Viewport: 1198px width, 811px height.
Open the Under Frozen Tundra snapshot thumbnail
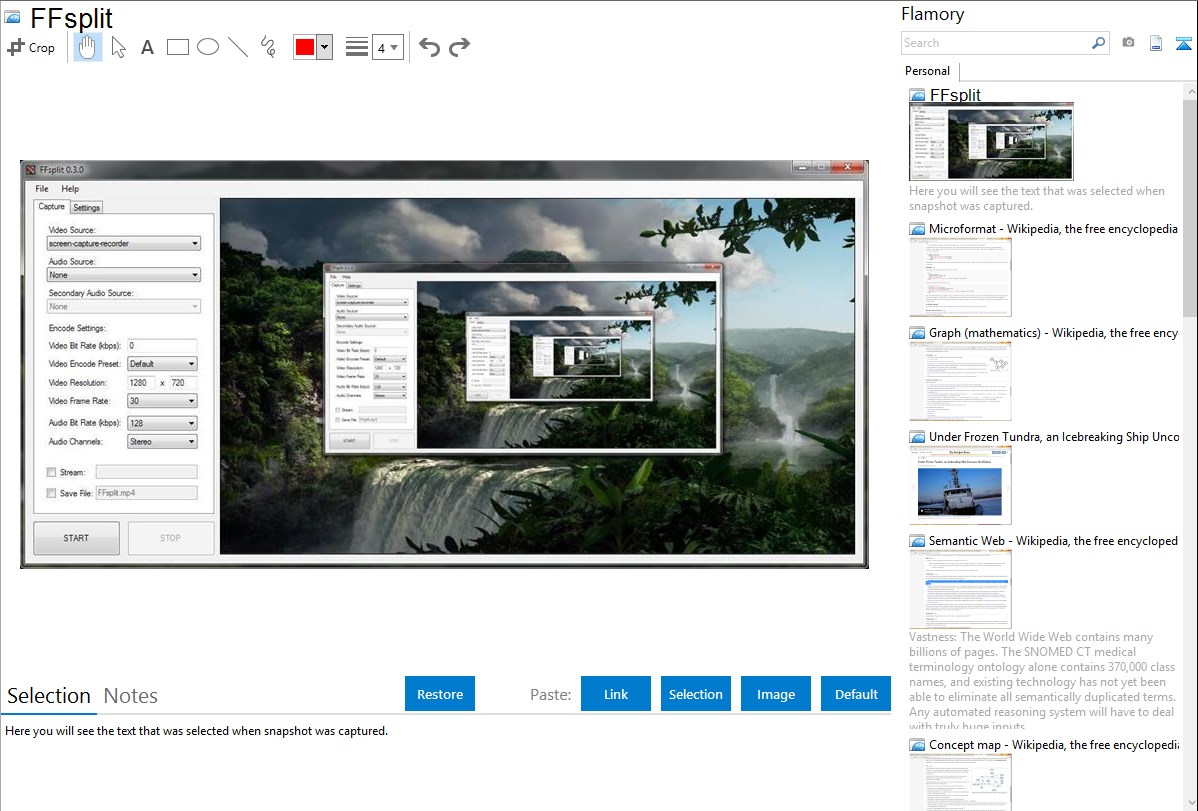pyautogui.click(x=960, y=485)
